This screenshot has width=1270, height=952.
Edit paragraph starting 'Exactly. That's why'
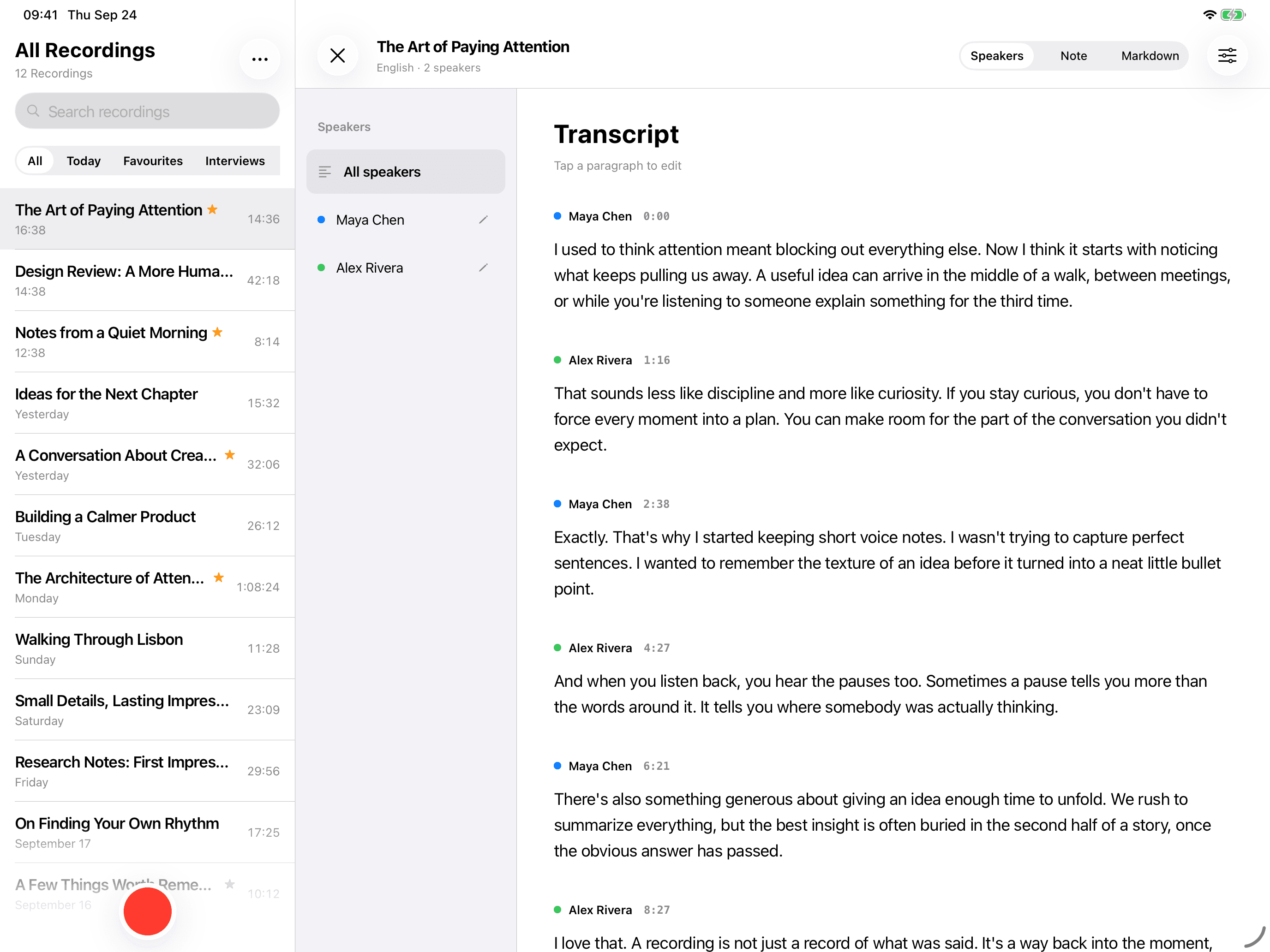(887, 563)
